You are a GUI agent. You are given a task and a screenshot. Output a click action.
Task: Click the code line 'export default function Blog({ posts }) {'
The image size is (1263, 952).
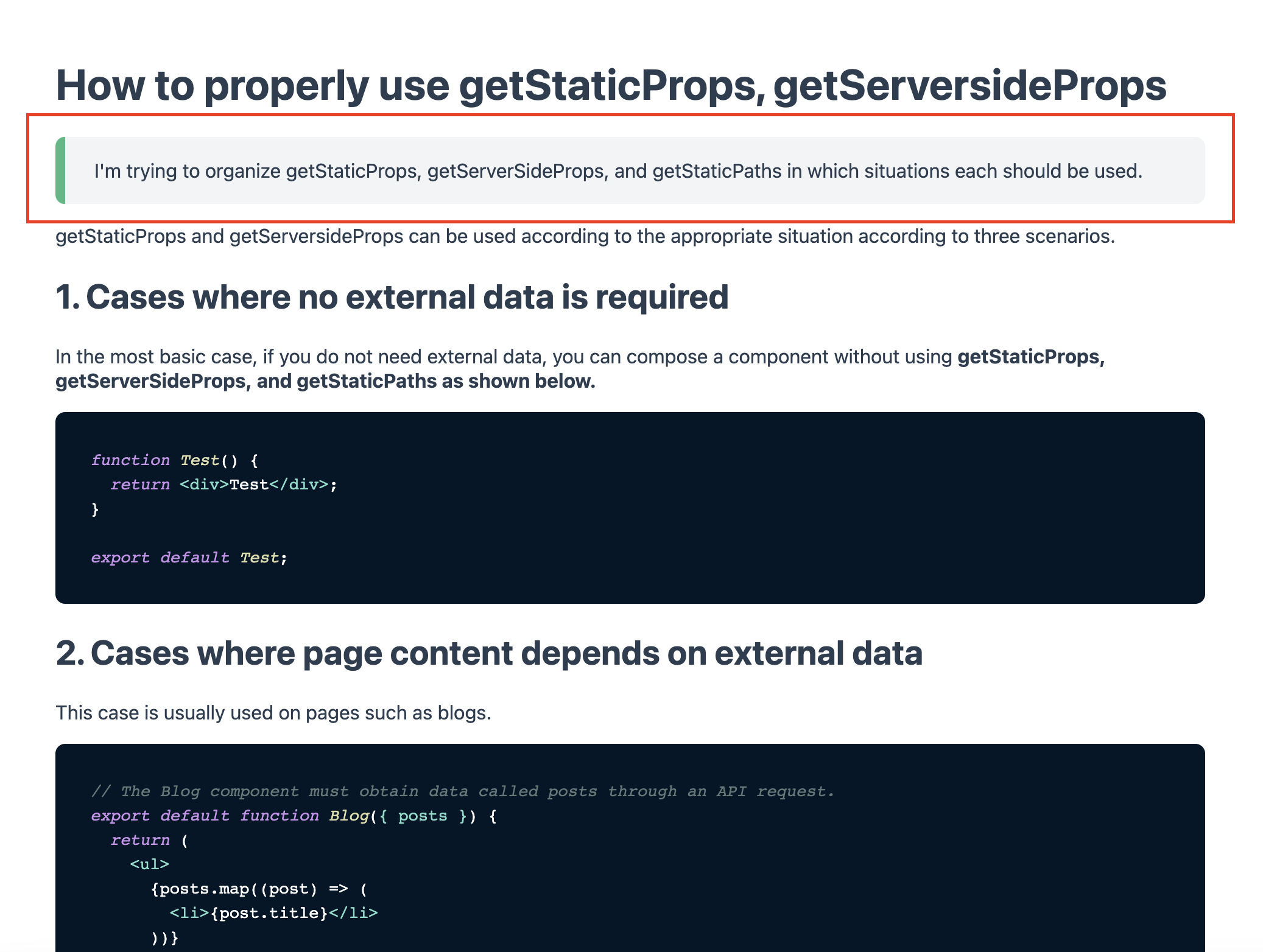pos(294,816)
